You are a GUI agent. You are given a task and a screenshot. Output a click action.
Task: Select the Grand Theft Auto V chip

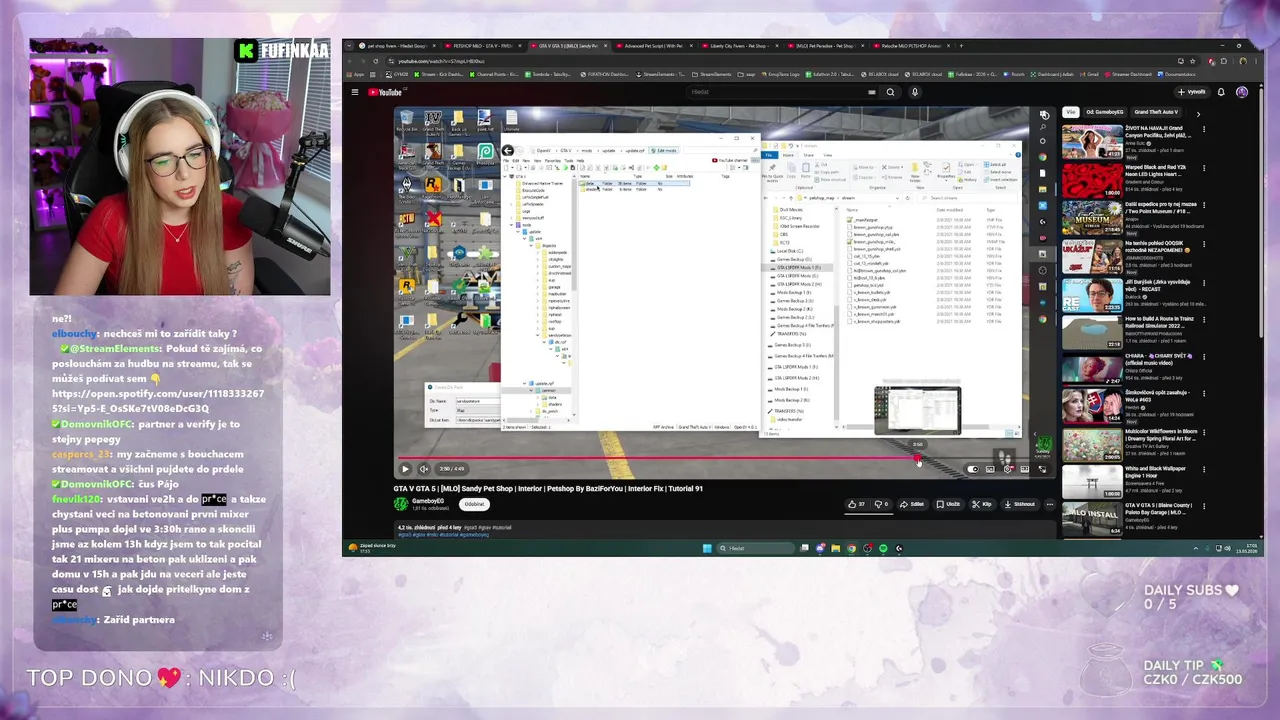tap(1157, 112)
